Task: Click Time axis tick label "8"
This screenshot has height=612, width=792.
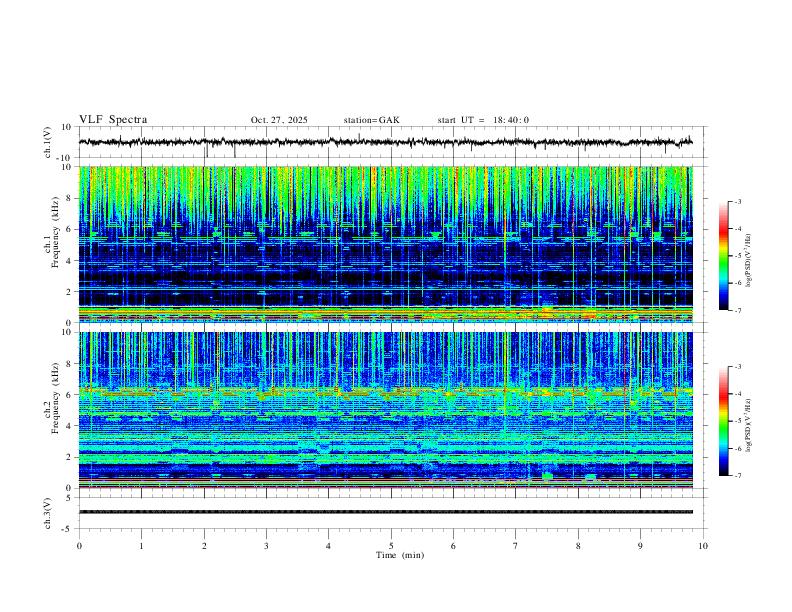Action: (x=578, y=546)
